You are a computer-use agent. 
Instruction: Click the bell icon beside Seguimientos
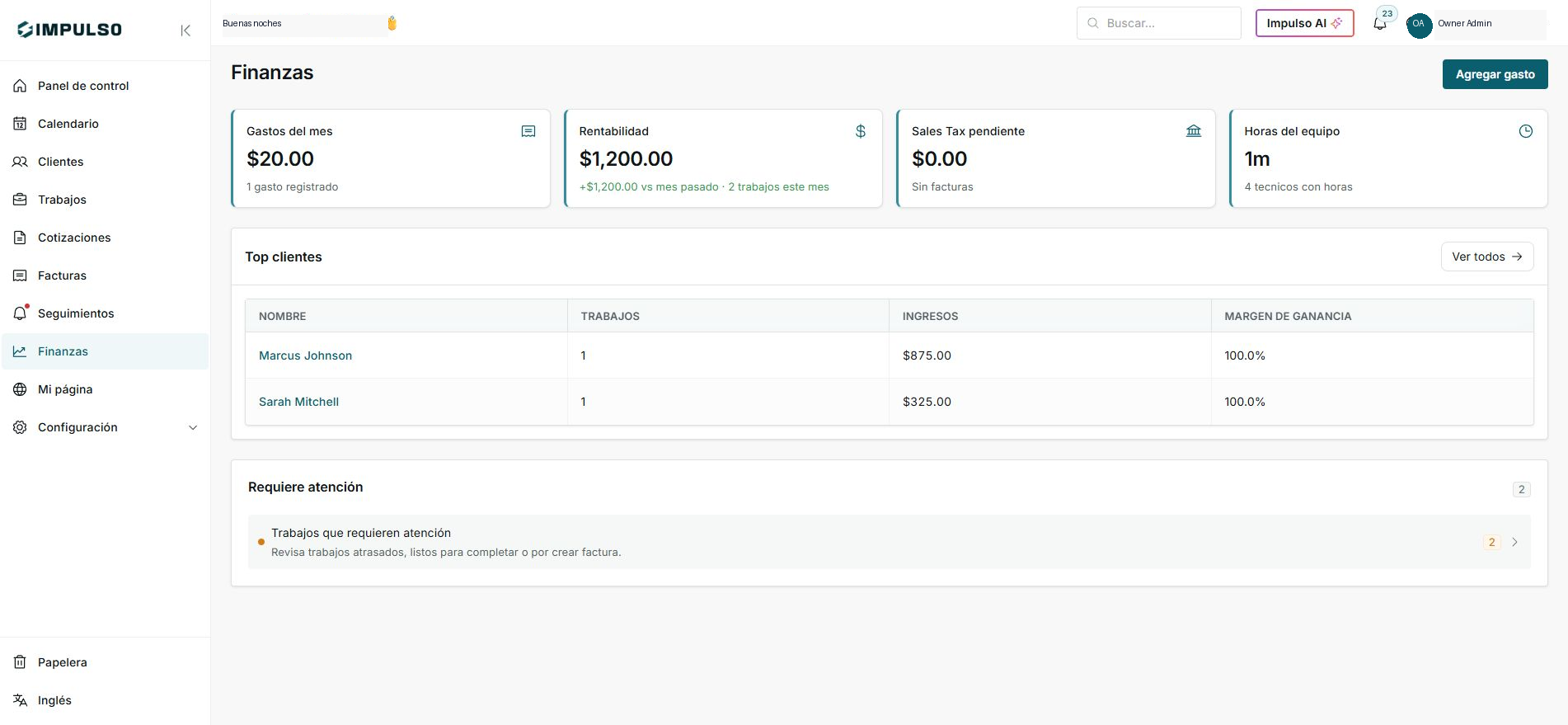(x=21, y=313)
